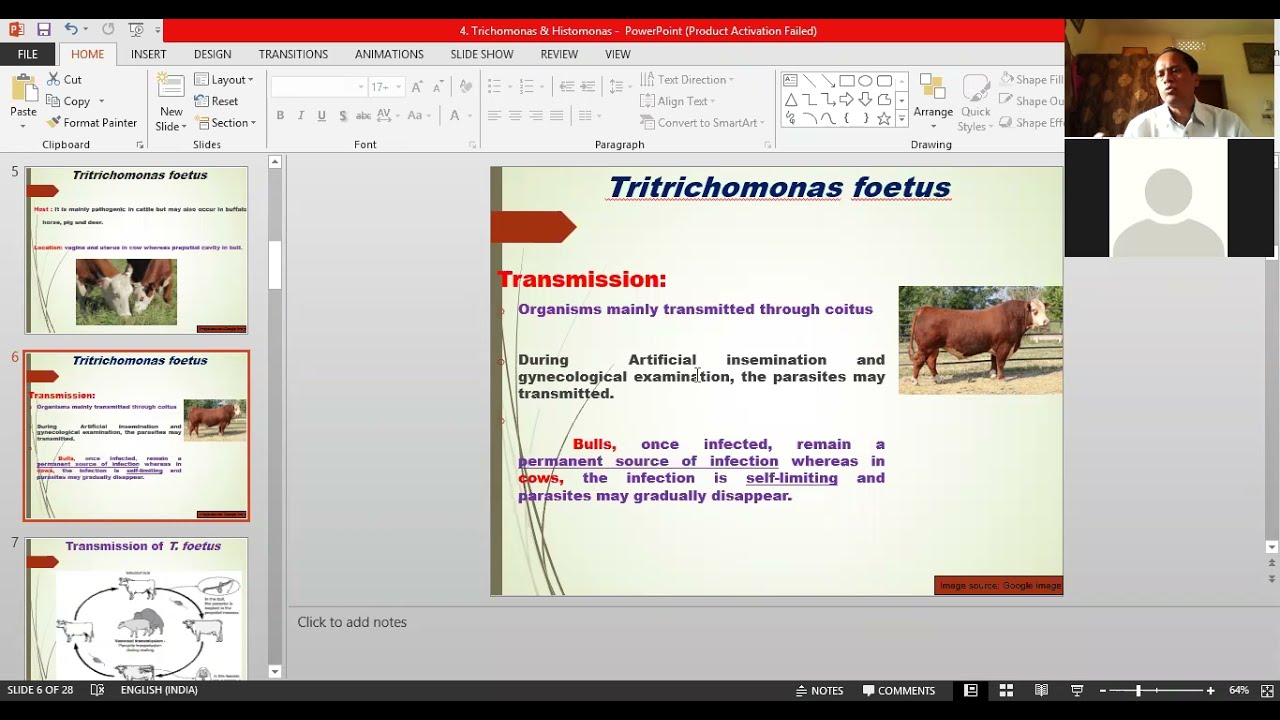
Task: Click the ENGLISH (INDIA) language indicator
Action: tap(159, 690)
